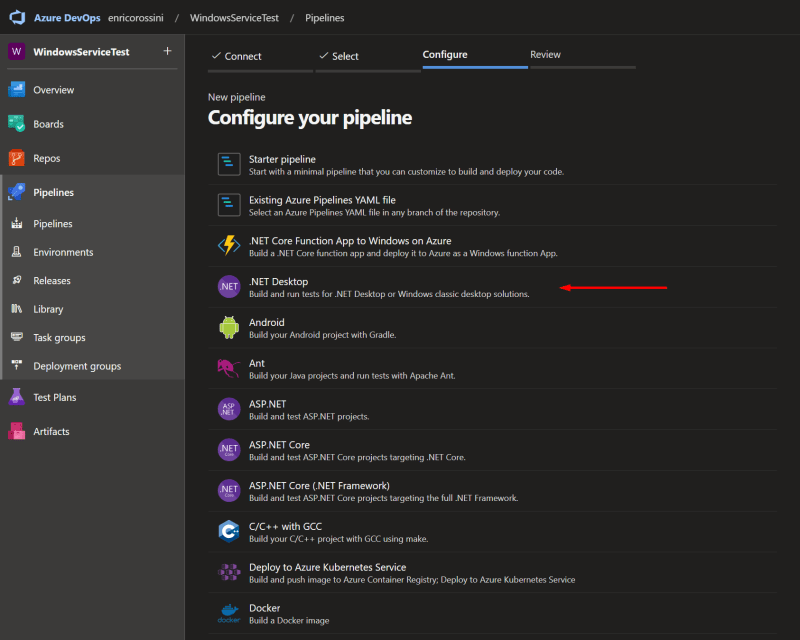Open the Repos section label
Viewport: 800px width, 640px height.
[46, 158]
